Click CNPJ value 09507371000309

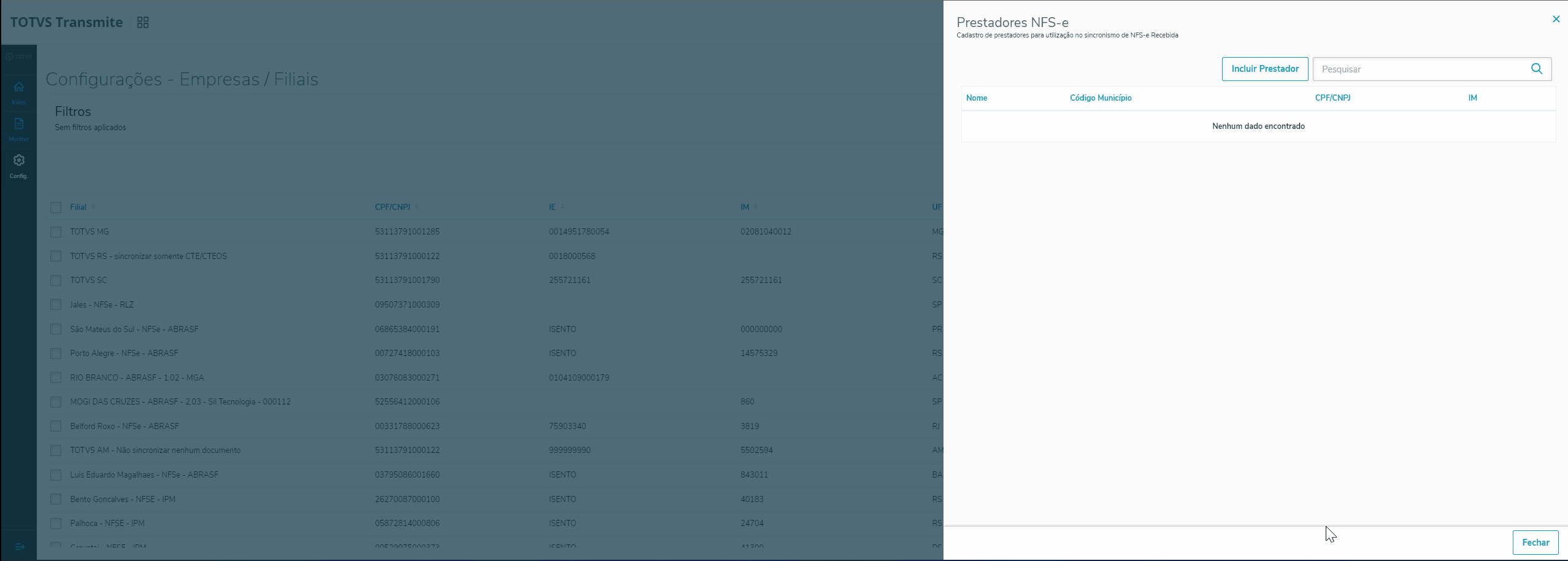coord(407,304)
